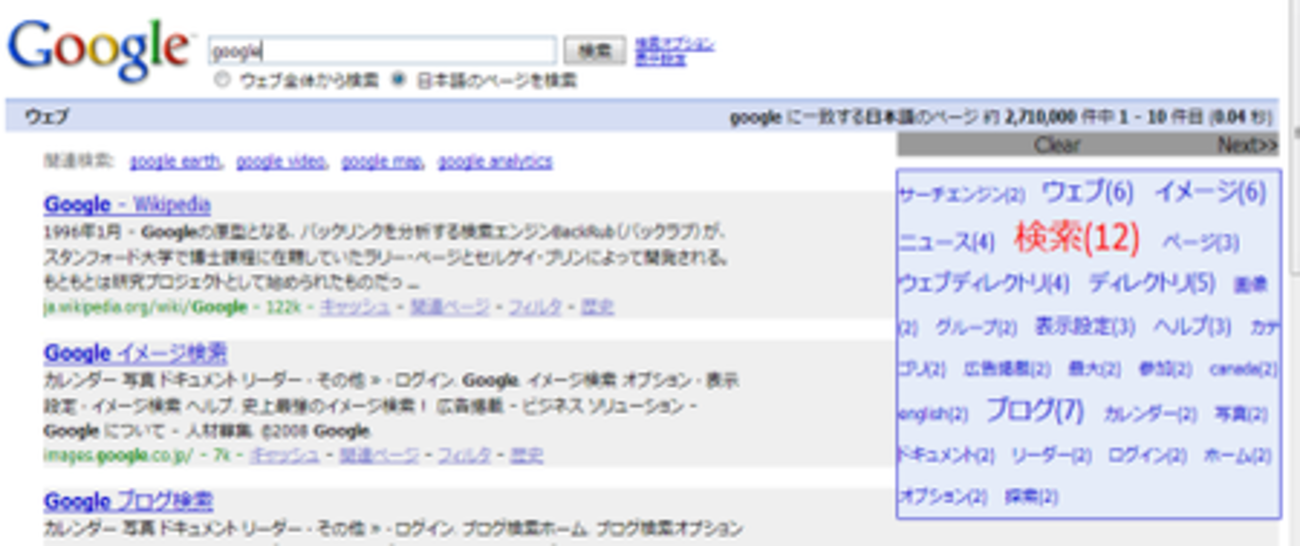Select tag ログイン(2)
The height and width of the screenshot is (546, 1300).
pos(1147,455)
